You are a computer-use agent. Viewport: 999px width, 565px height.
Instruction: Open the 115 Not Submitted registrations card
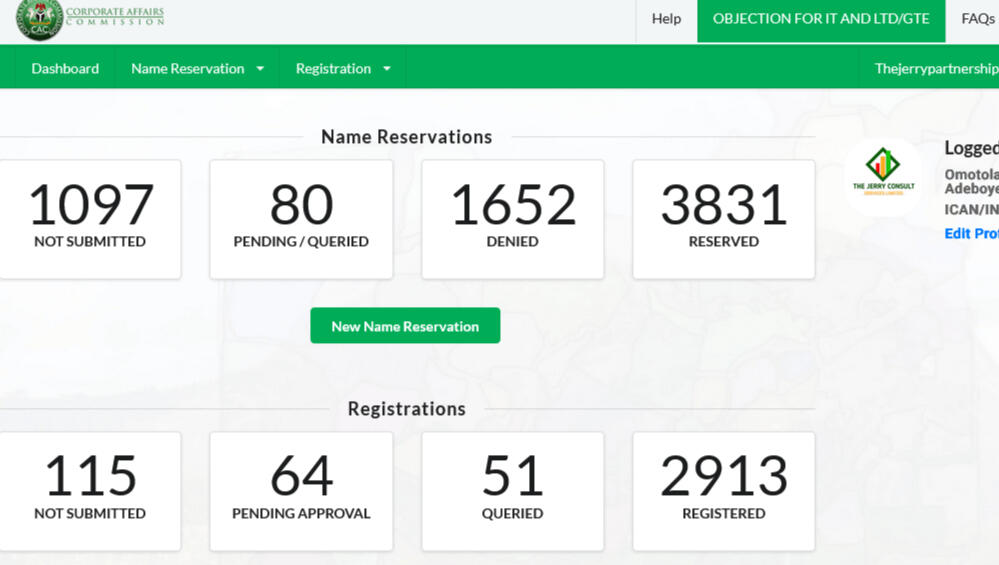(90, 491)
